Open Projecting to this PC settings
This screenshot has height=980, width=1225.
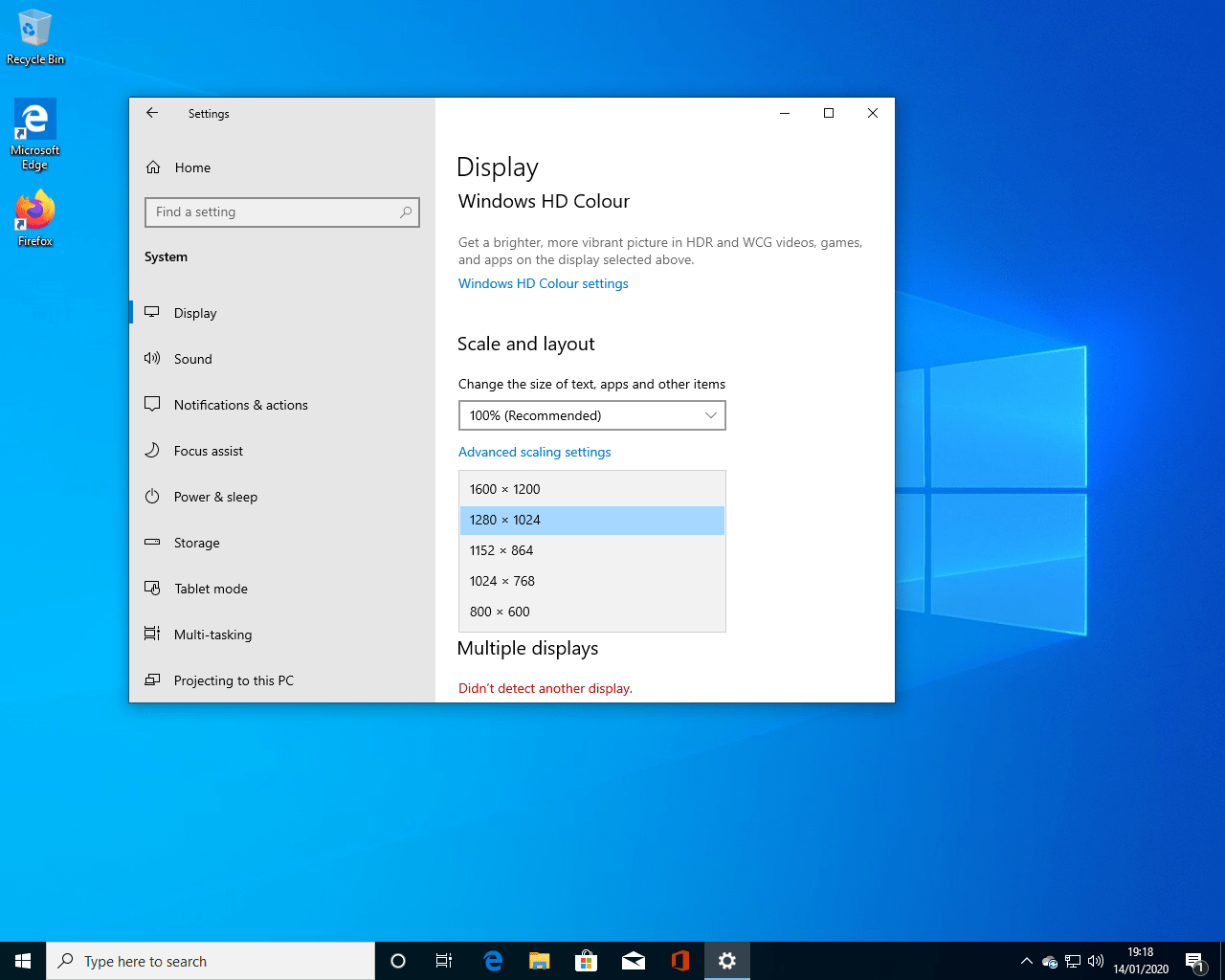233,680
